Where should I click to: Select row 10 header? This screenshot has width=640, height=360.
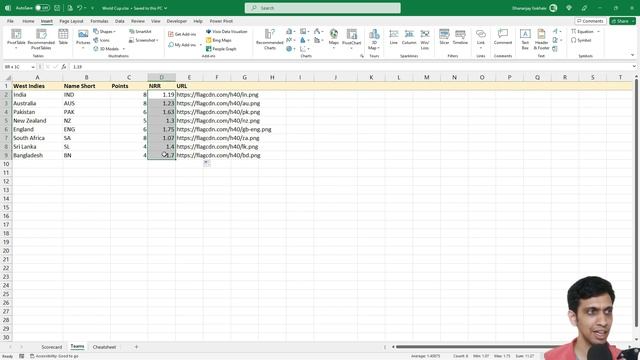point(6,164)
